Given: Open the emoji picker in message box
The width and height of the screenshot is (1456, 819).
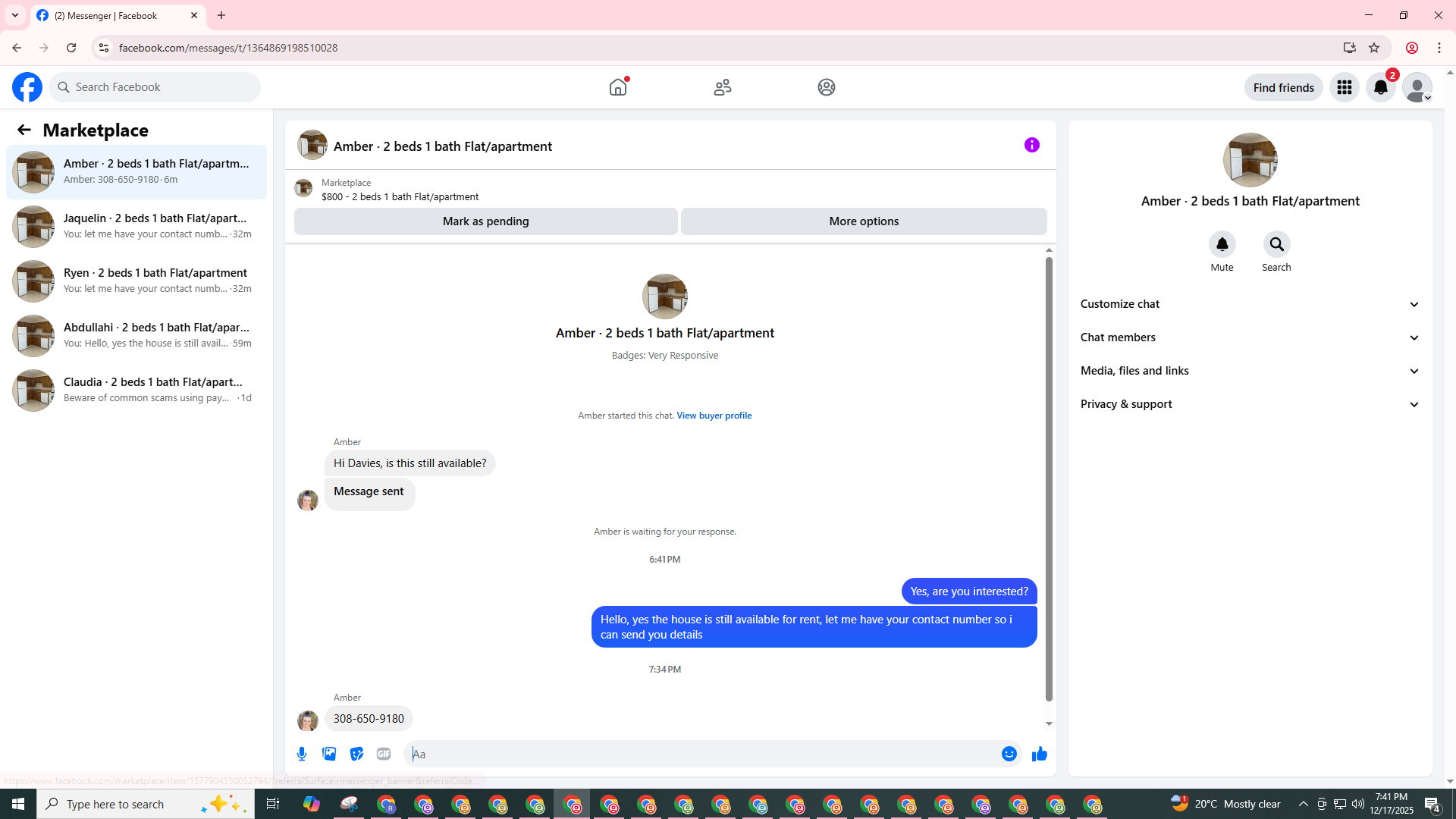Looking at the screenshot, I should click(x=1009, y=754).
